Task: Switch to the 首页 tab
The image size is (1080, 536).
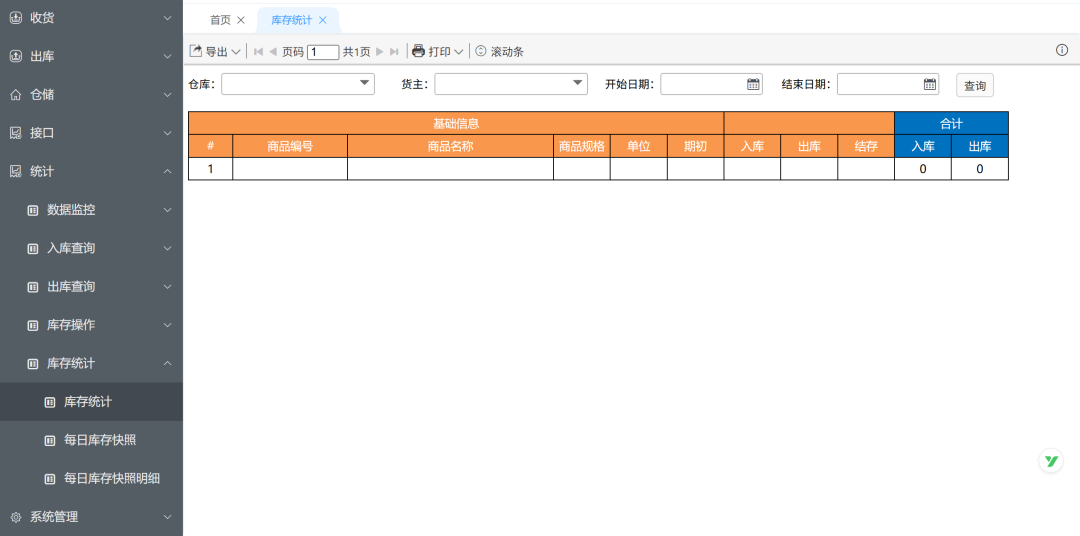Action: [x=220, y=20]
